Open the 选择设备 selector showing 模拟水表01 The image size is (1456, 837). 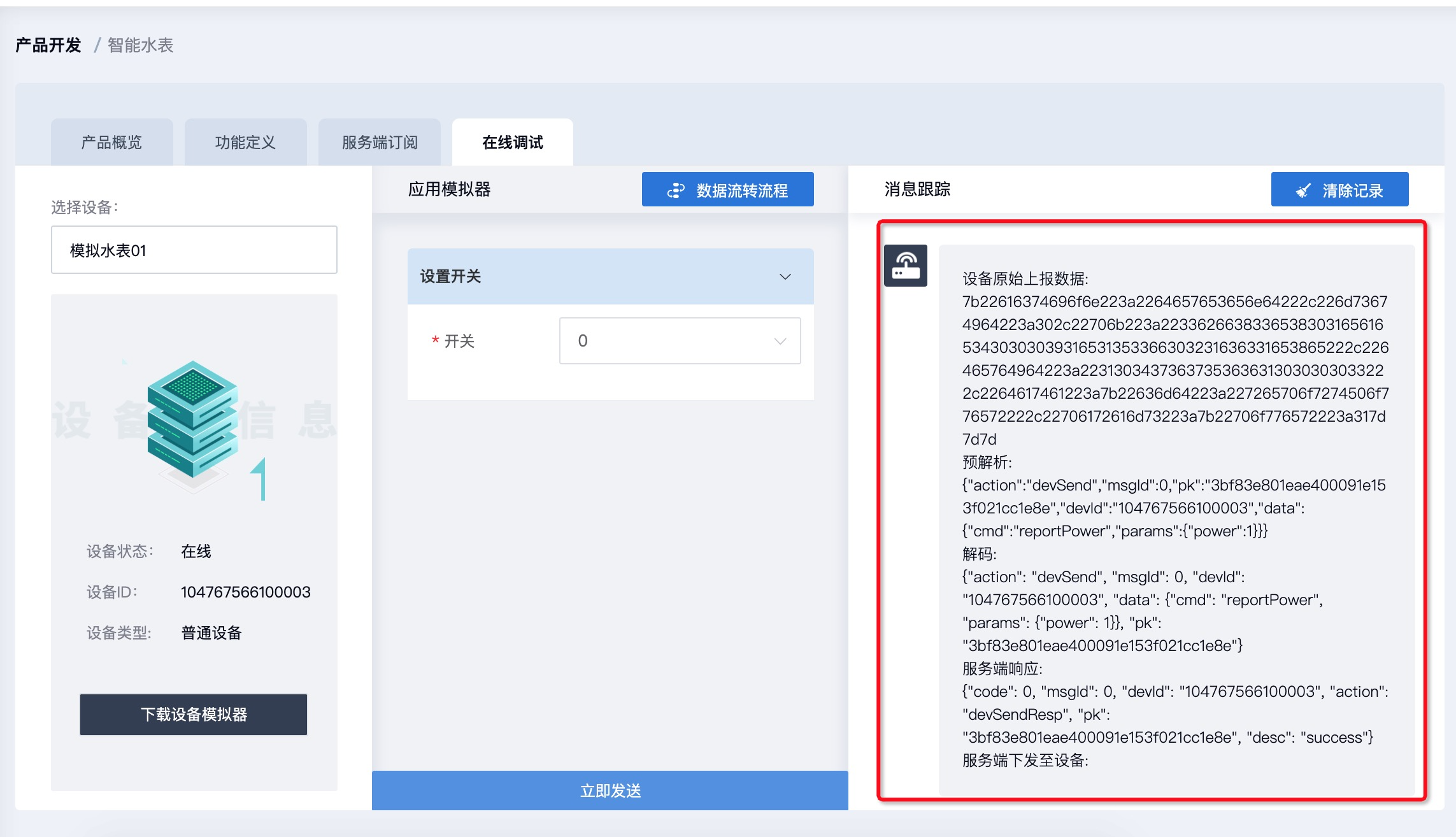(194, 250)
